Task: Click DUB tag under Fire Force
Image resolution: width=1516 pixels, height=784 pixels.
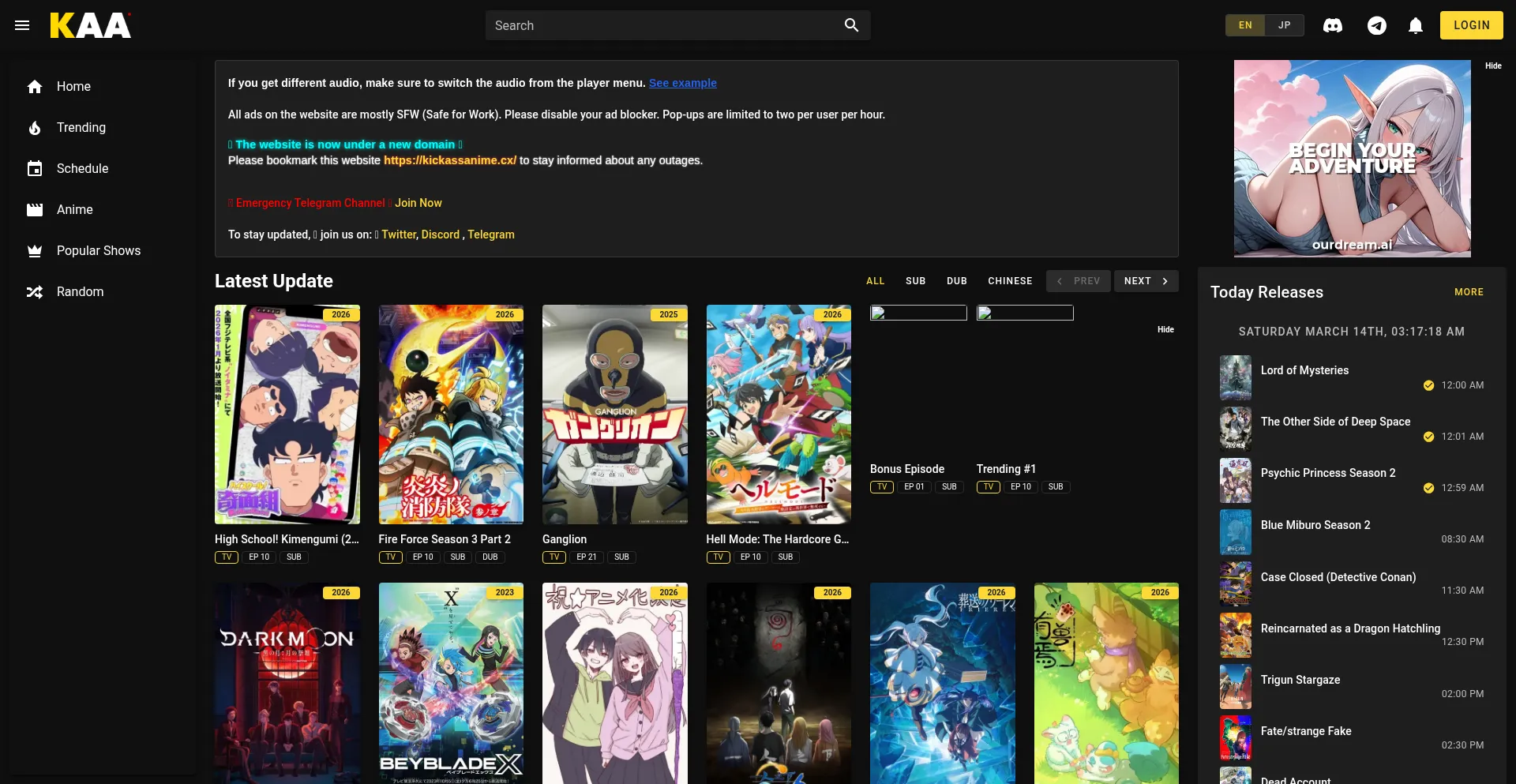Action: click(490, 557)
